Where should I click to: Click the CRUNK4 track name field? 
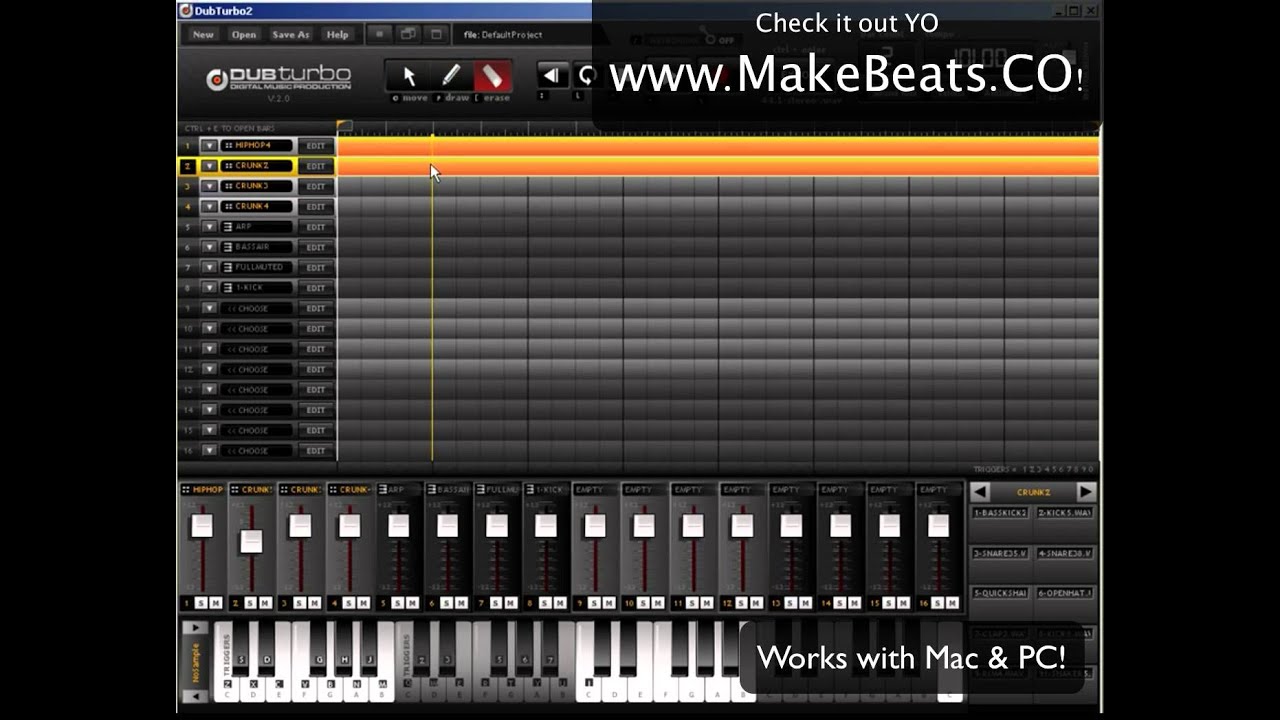[258, 207]
